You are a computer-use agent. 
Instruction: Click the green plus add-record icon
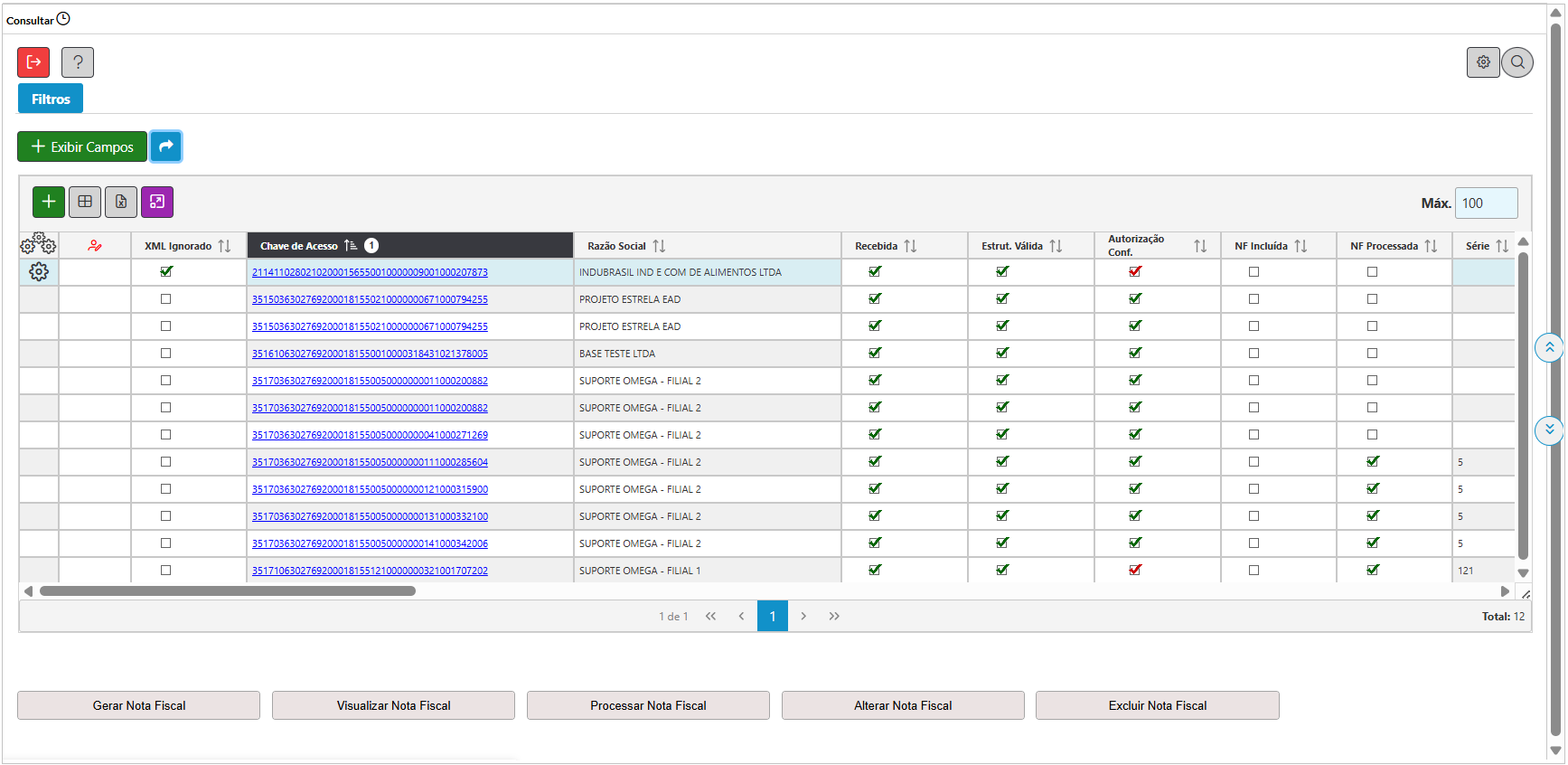[49, 202]
